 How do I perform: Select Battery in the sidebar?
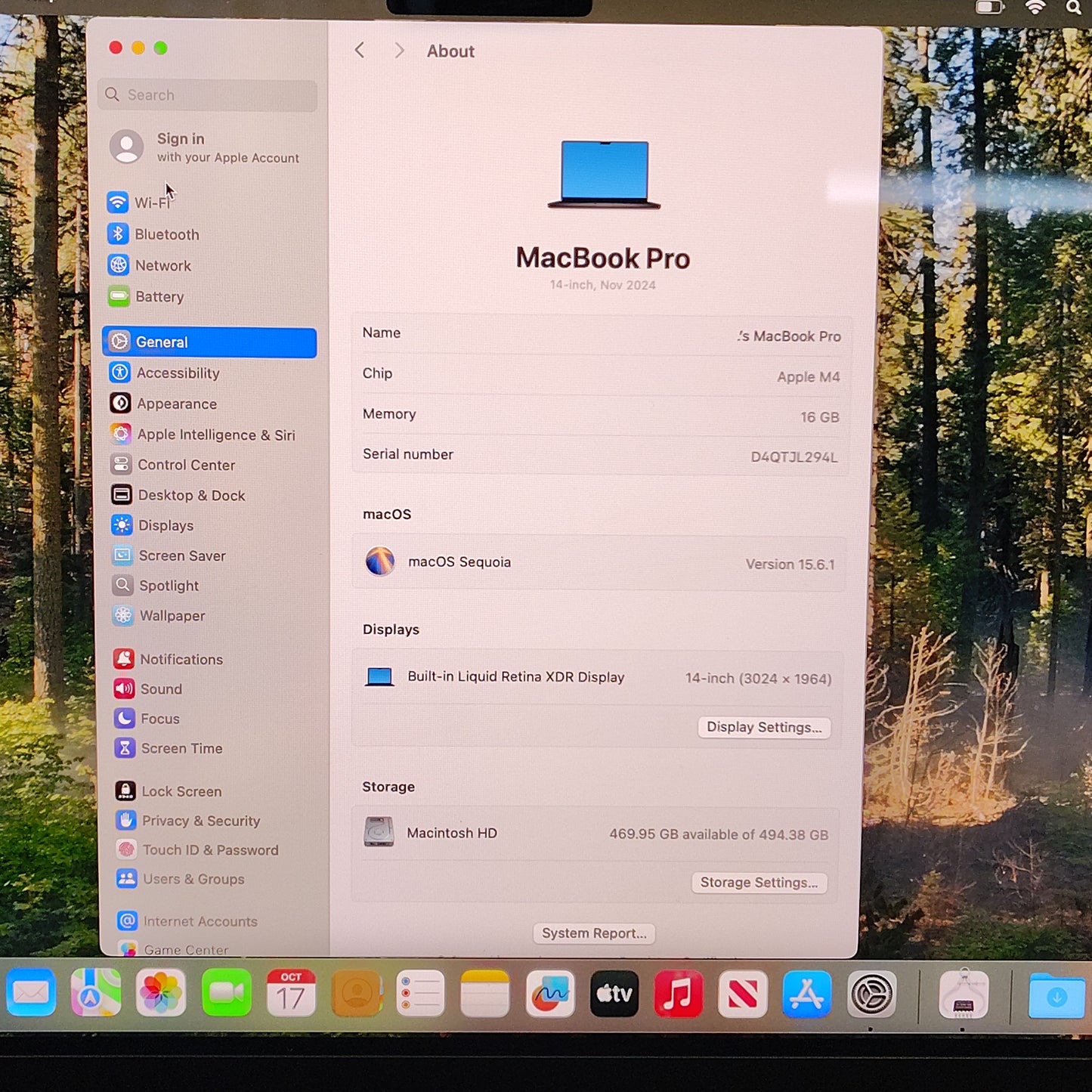click(x=159, y=296)
